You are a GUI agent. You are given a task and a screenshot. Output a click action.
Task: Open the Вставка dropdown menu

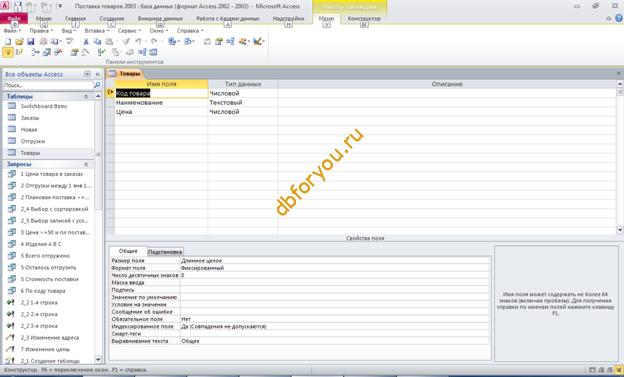pyautogui.click(x=97, y=31)
